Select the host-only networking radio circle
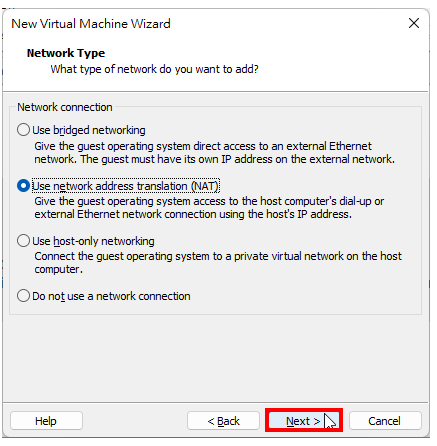This screenshot has height=446, width=437. (23, 241)
